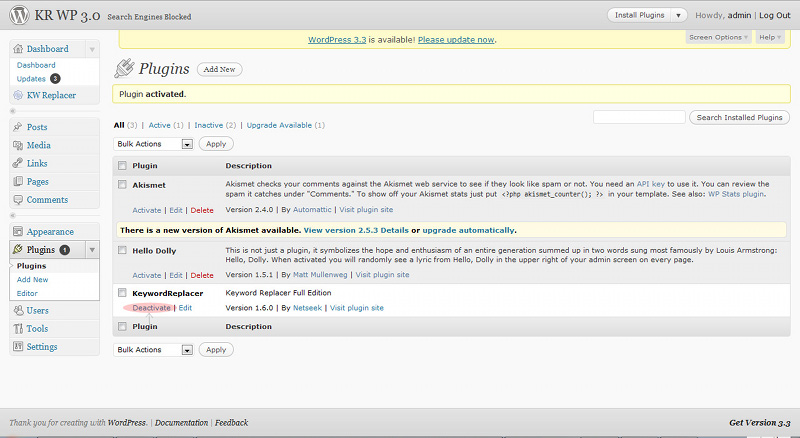Viewport: 800px width, 438px height.
Task: Open the Add New plugins submenu item
Action: 33,280
